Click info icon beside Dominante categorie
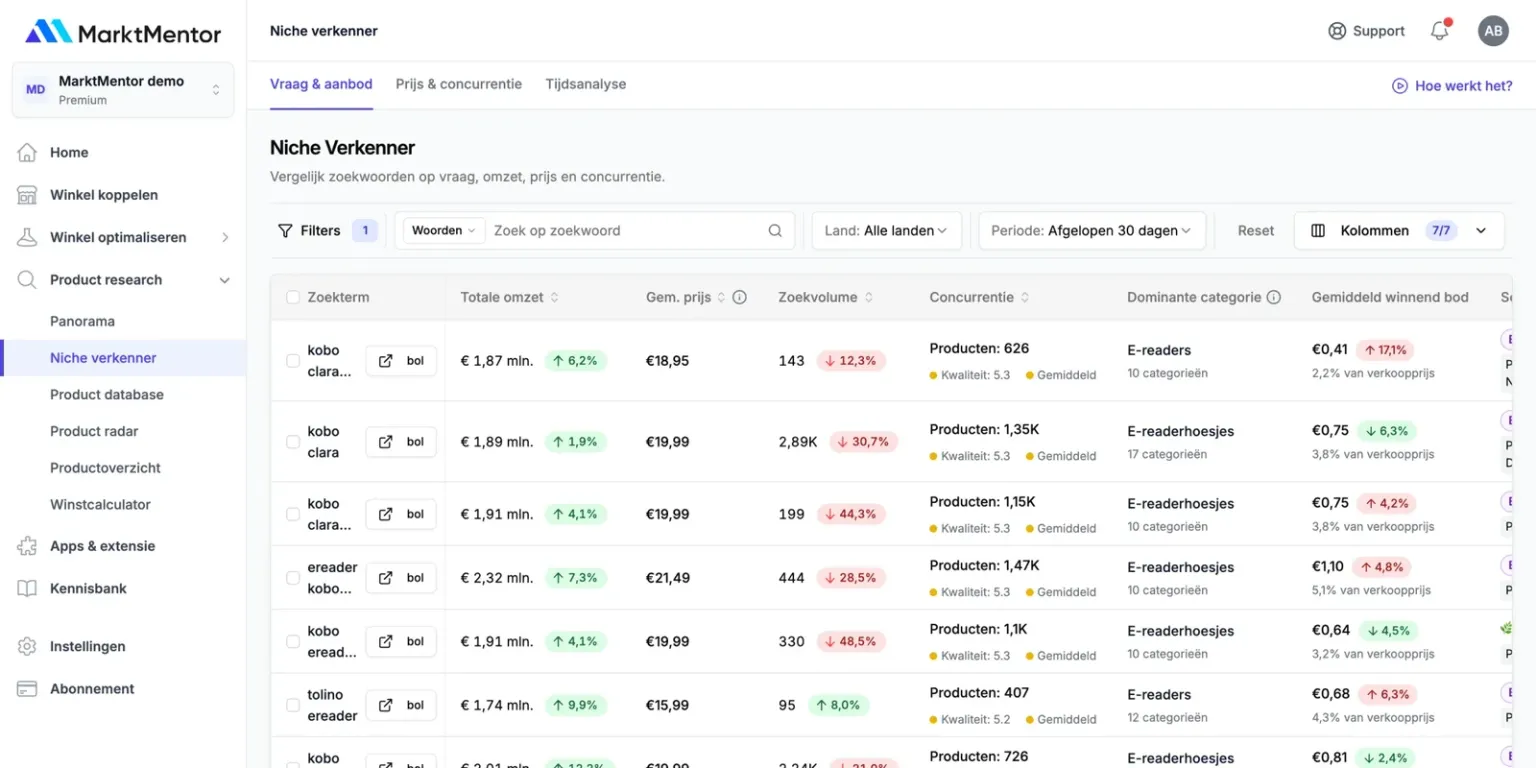Screen dimensions: 1536x768 click(1274, 297)
